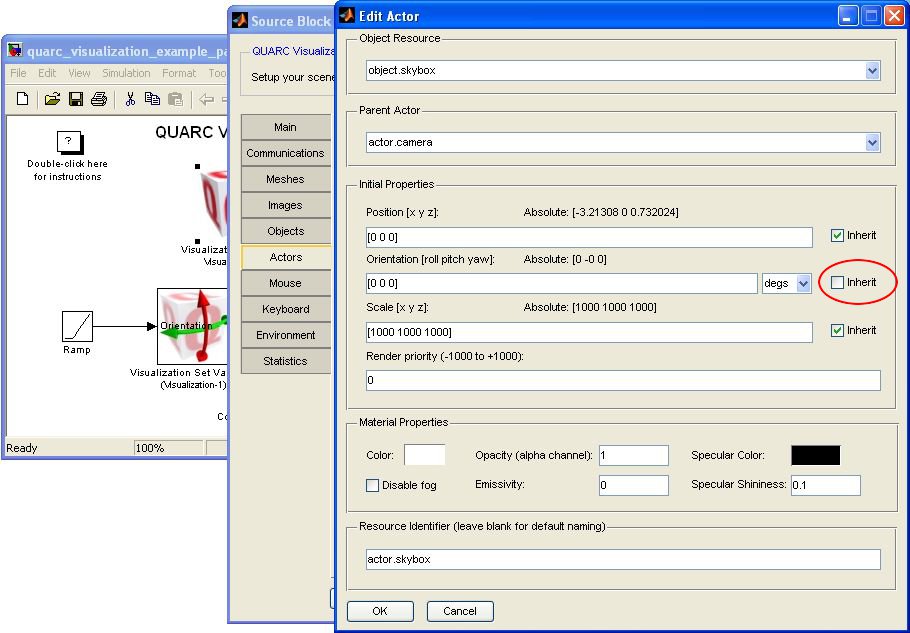Open the Simulation menu

pos(126,73)
